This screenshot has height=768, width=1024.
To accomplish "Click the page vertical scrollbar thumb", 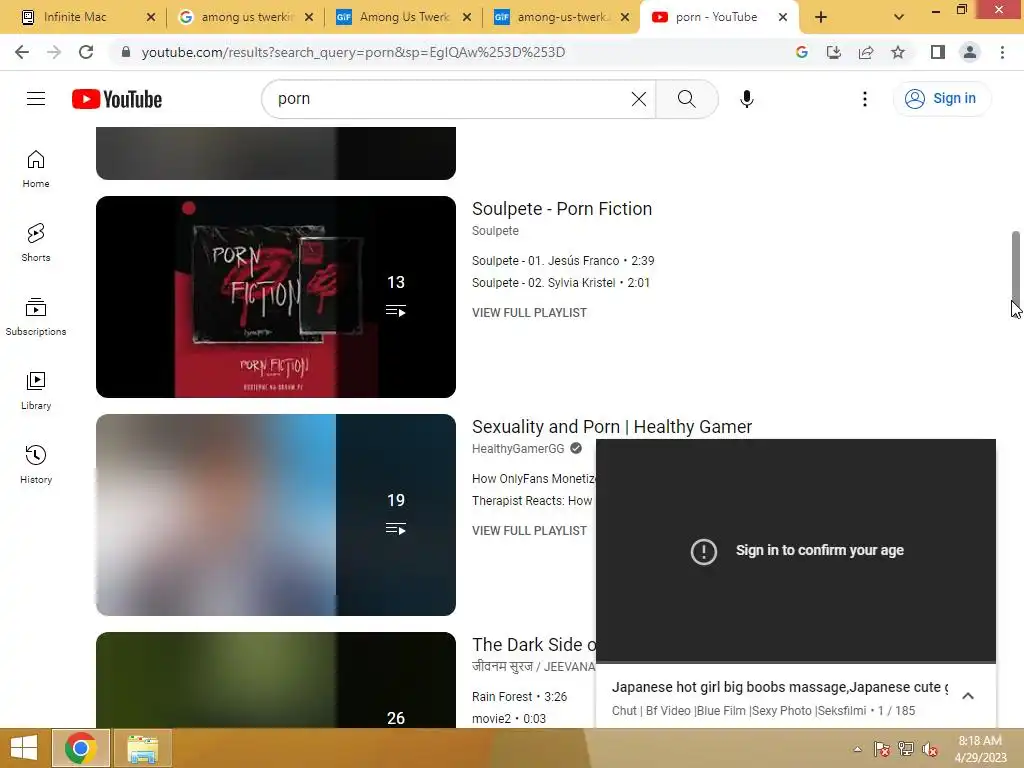I will [x=1016, y=266].
